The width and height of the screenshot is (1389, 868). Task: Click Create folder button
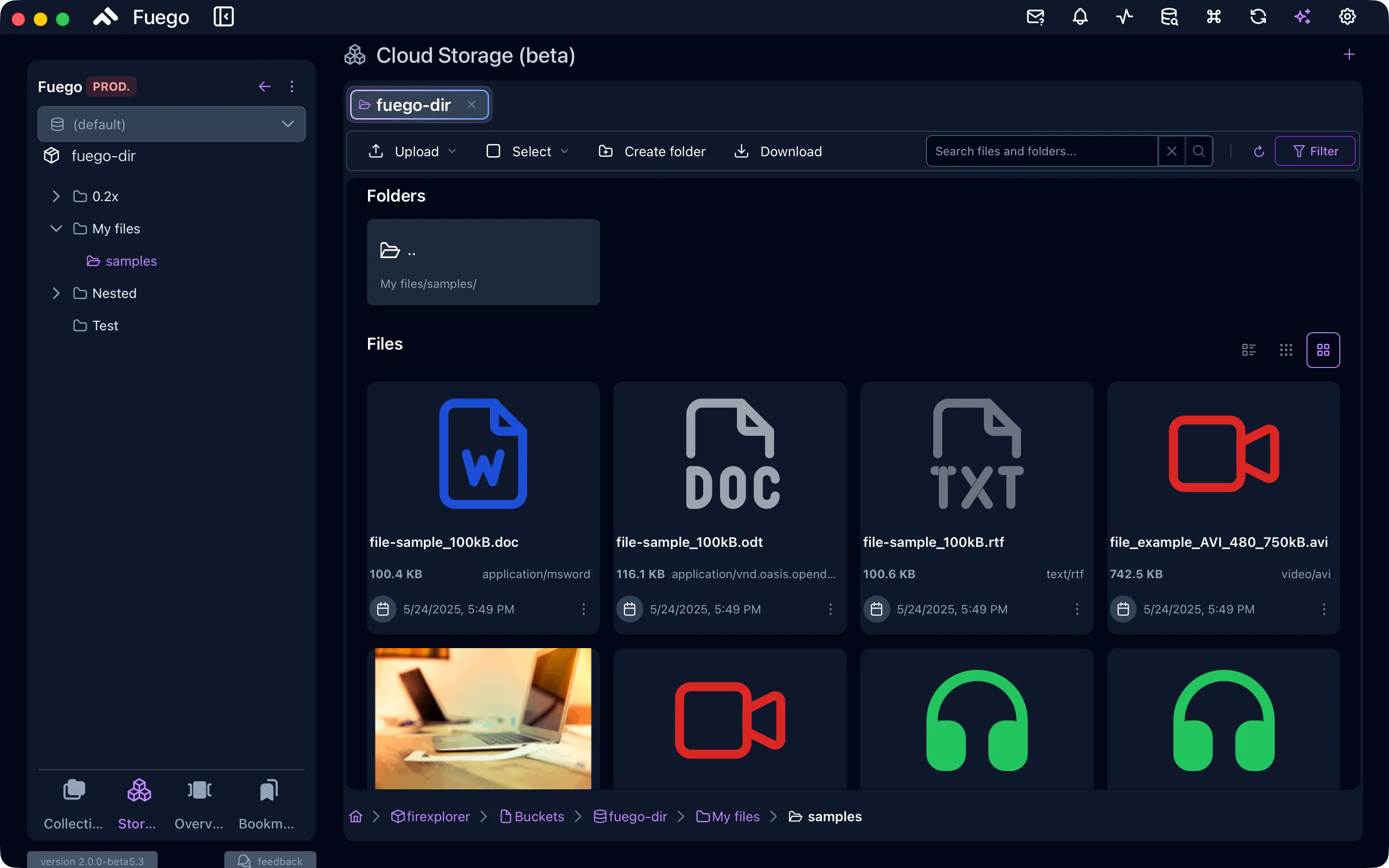point(652,151)
